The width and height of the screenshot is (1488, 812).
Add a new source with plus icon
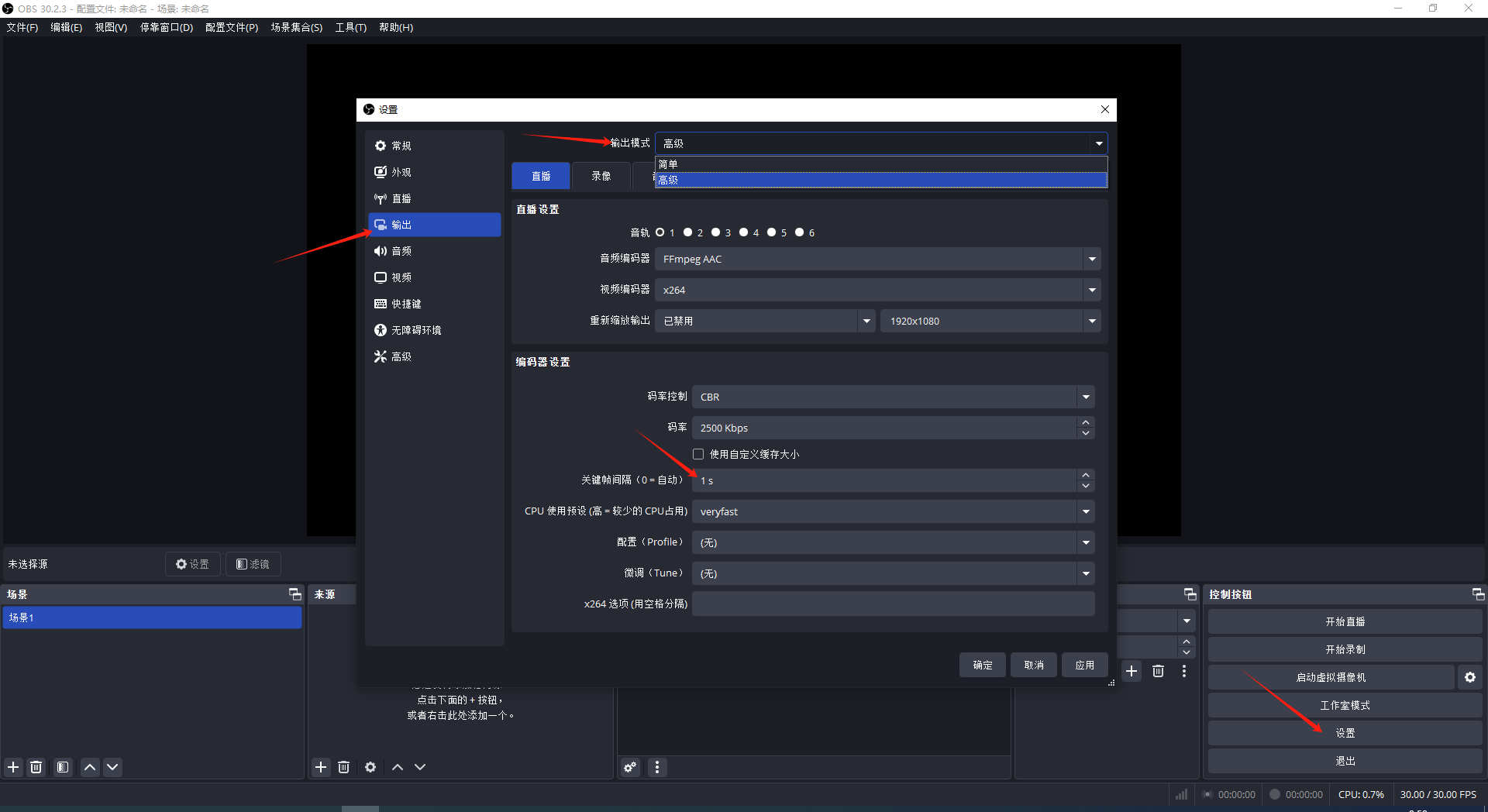pyautogui.click(x=321, y=767)
